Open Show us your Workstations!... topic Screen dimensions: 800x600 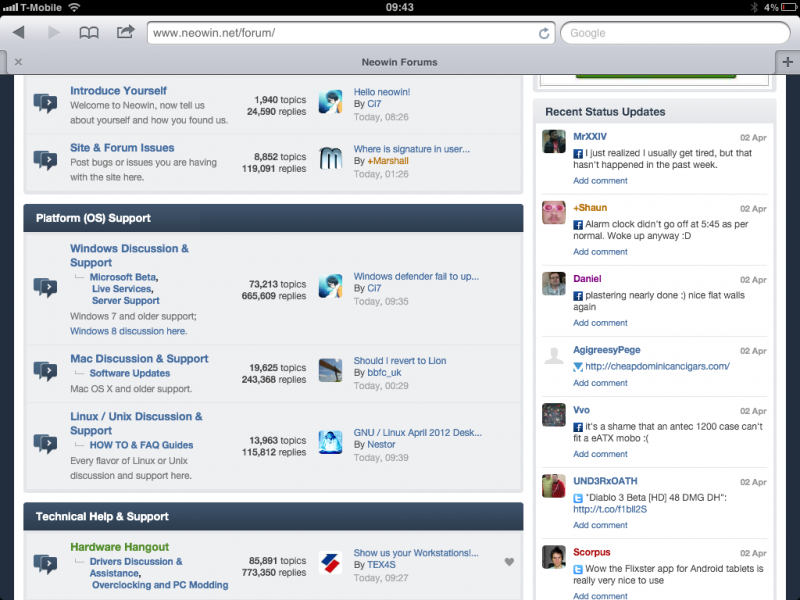click(416, 553)
